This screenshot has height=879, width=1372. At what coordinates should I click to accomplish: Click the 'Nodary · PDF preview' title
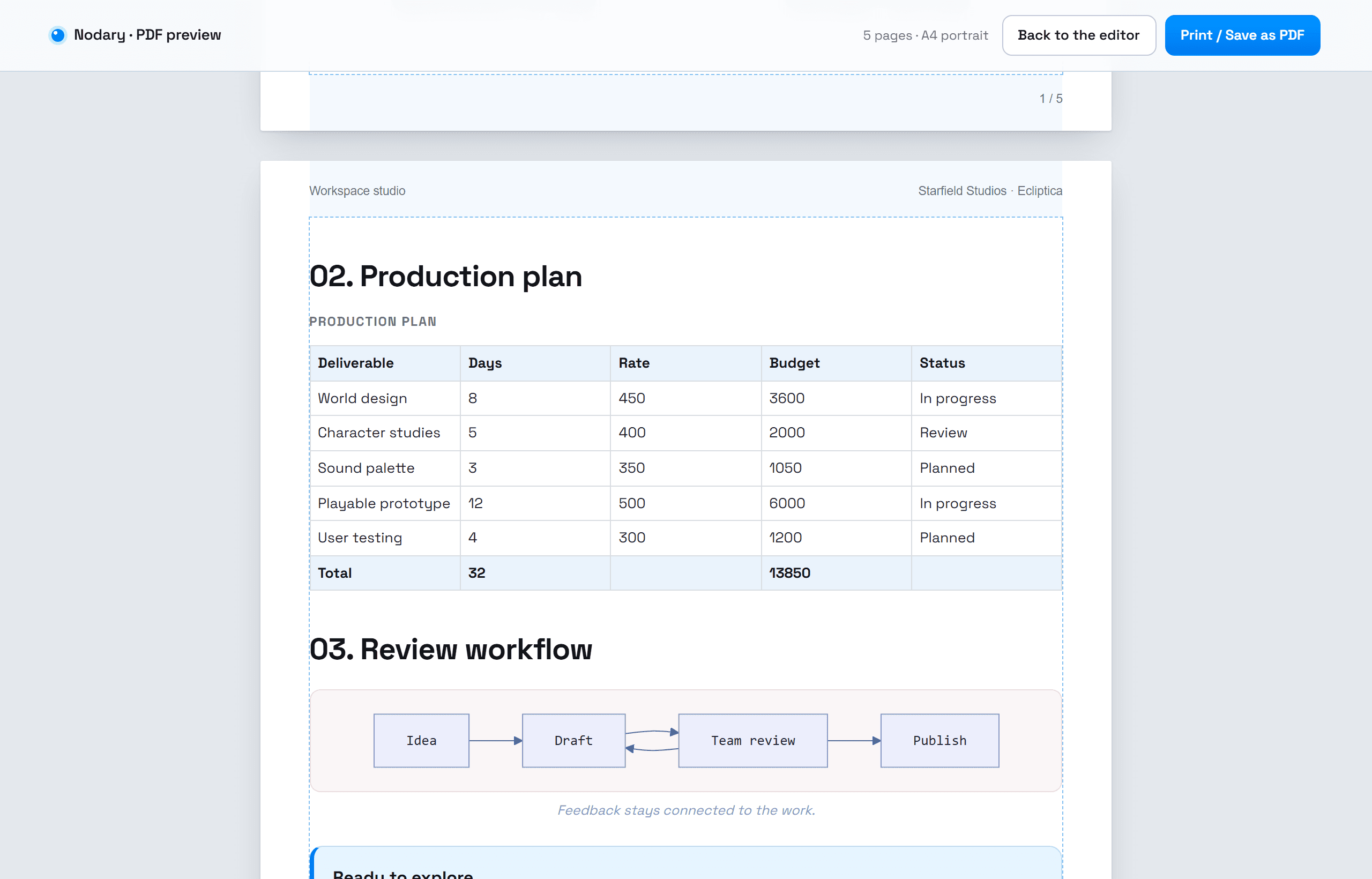pyautogui.click(x=147, y=35)
